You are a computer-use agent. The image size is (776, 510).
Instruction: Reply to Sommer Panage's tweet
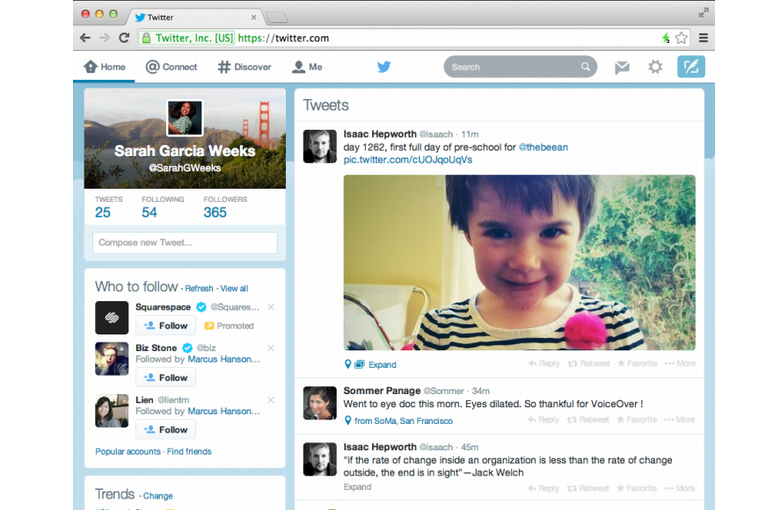543,420
